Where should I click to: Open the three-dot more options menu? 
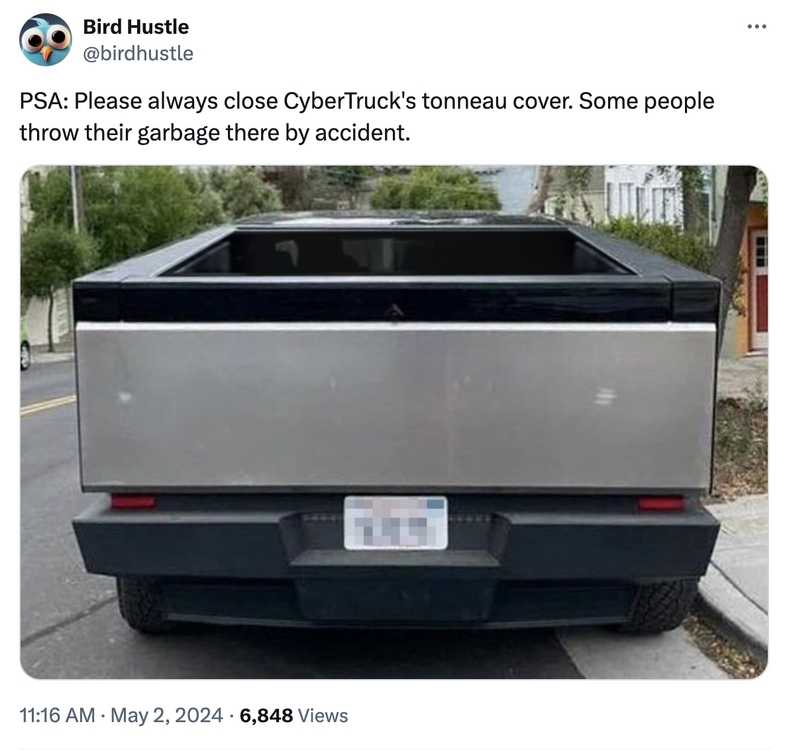coord(756,26)
